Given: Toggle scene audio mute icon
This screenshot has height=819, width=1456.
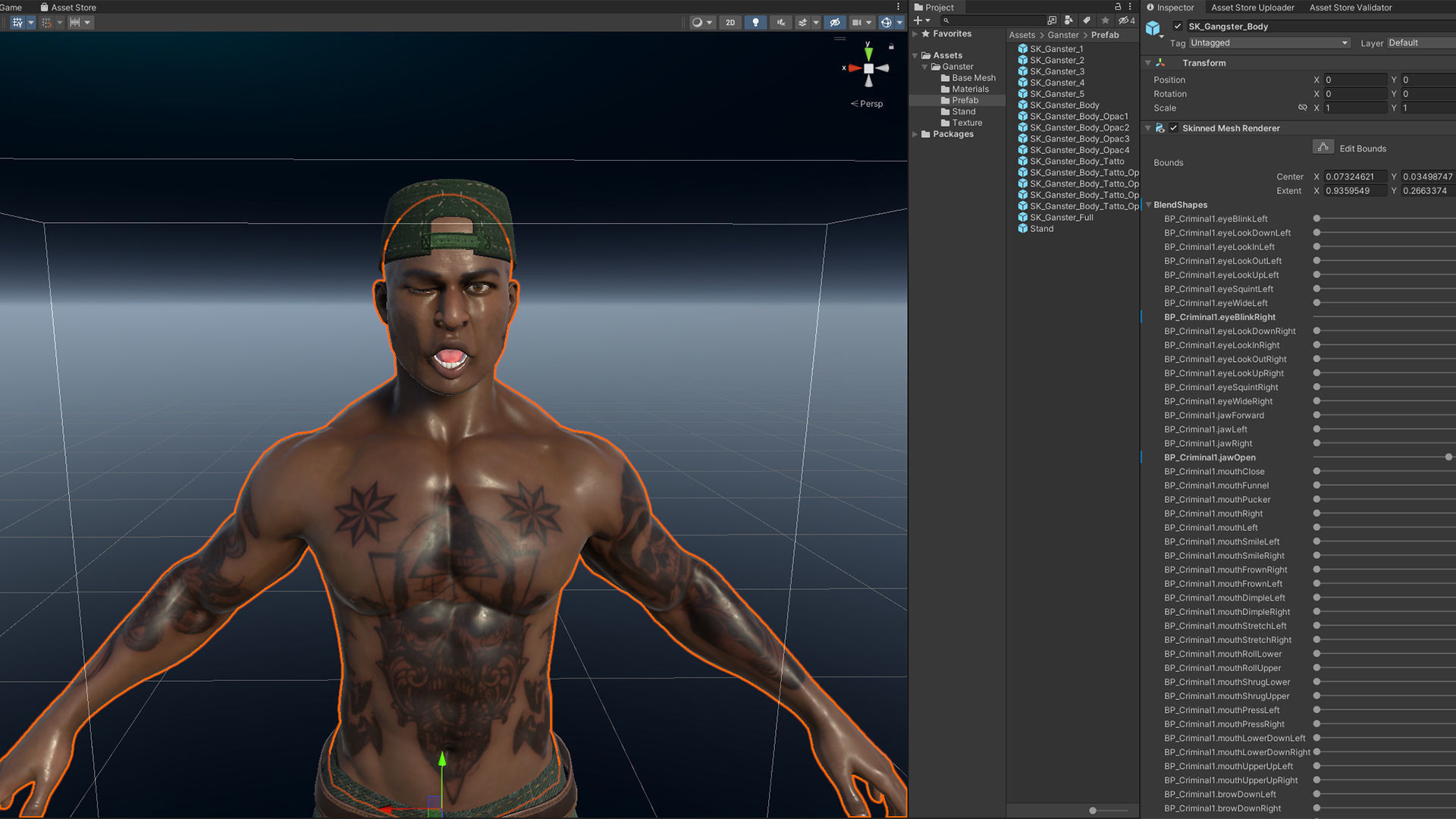Looking at the screenshot, I should tap(780, 23).
